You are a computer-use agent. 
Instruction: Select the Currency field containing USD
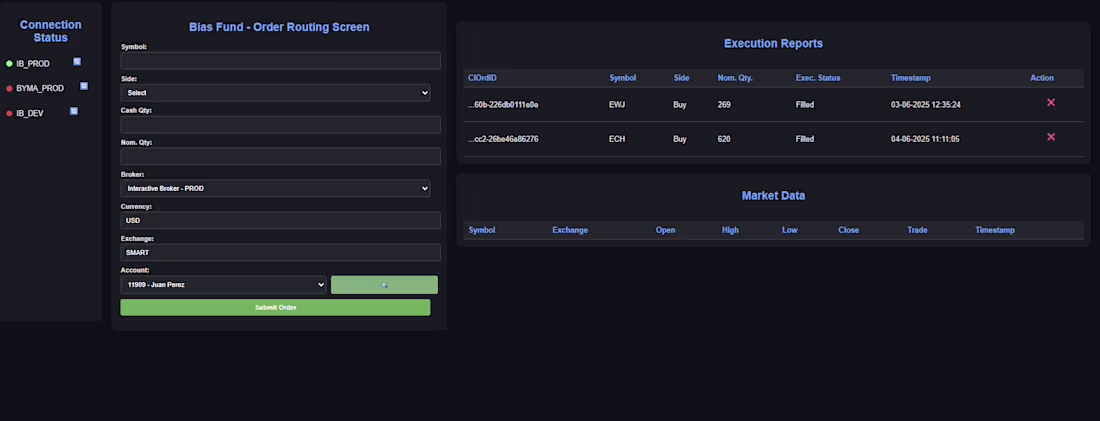click(x=281, y=220)
